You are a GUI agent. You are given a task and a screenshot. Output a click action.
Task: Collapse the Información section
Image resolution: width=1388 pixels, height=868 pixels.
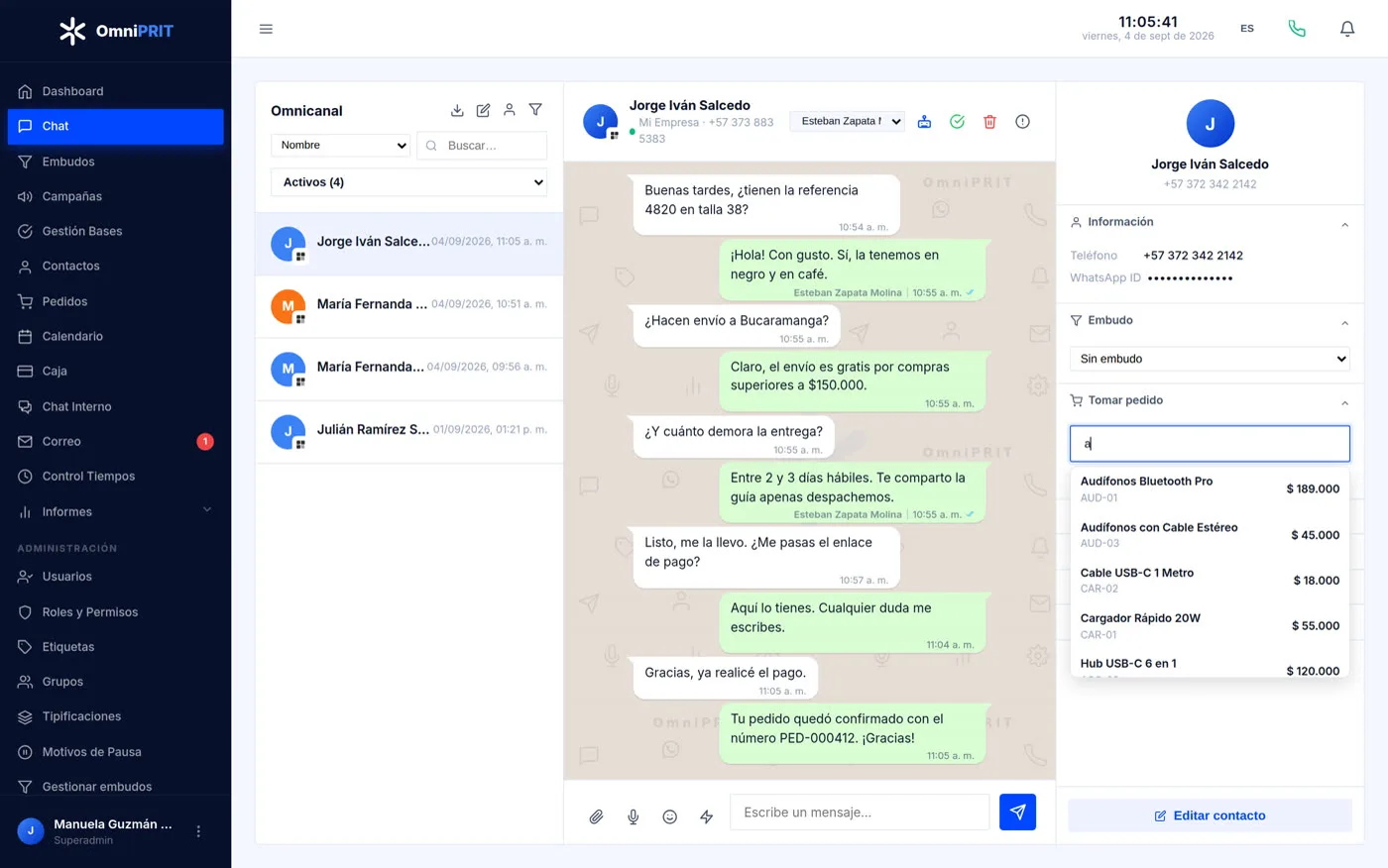[1344, 224]
